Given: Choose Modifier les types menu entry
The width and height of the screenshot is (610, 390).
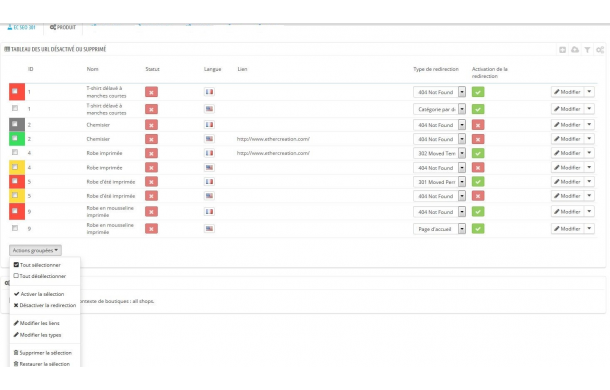Looking at the screenshot, I should pyautogui.click(x=37, y=335).
